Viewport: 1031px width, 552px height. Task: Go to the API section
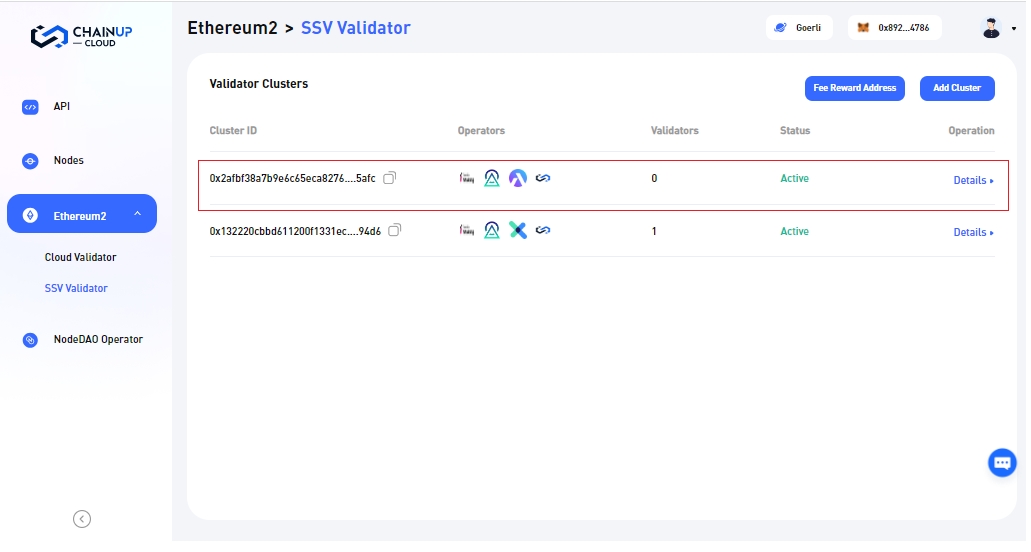pyautogui.click(x=61, y=107)
